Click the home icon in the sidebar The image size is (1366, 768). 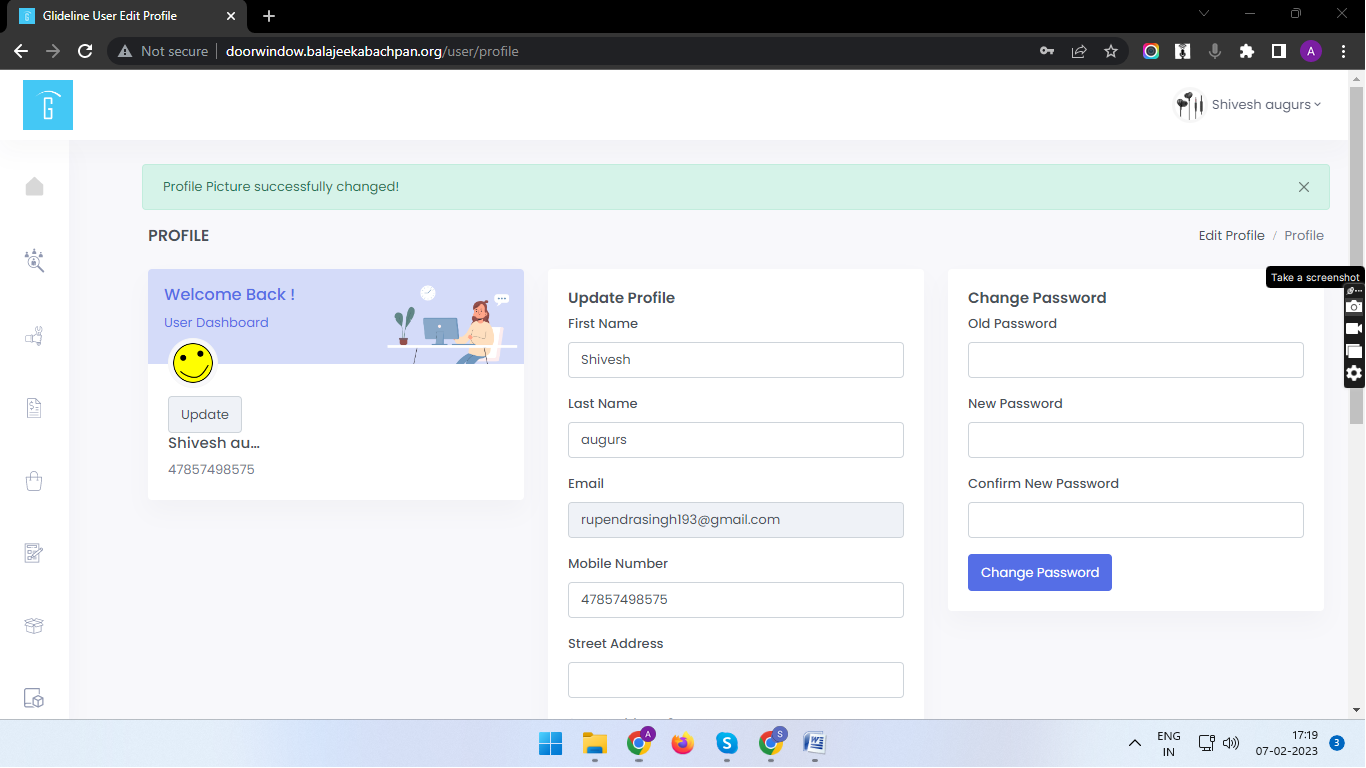pos(34,186)
